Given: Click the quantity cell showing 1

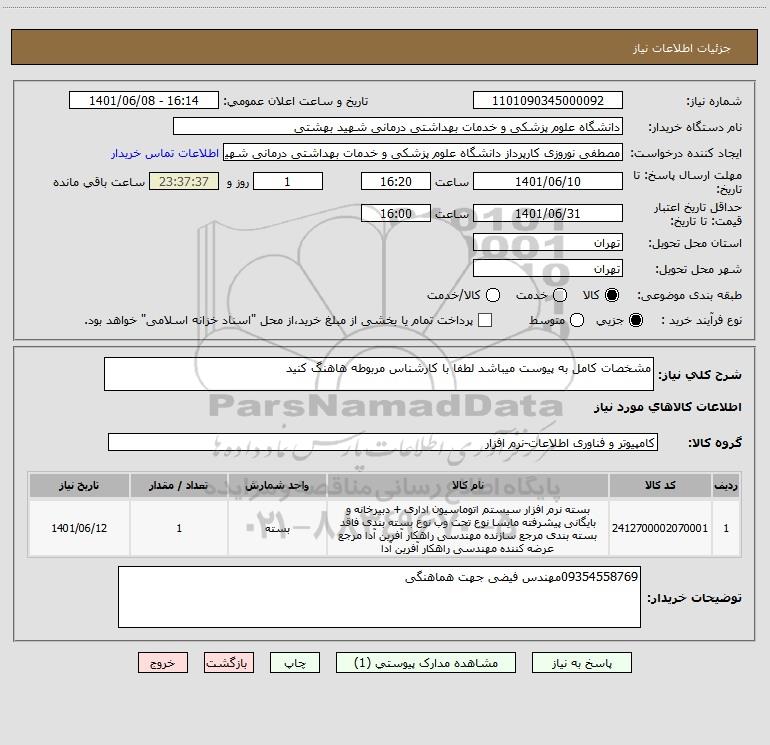Looking at the screenshot, I should [179, 528].
